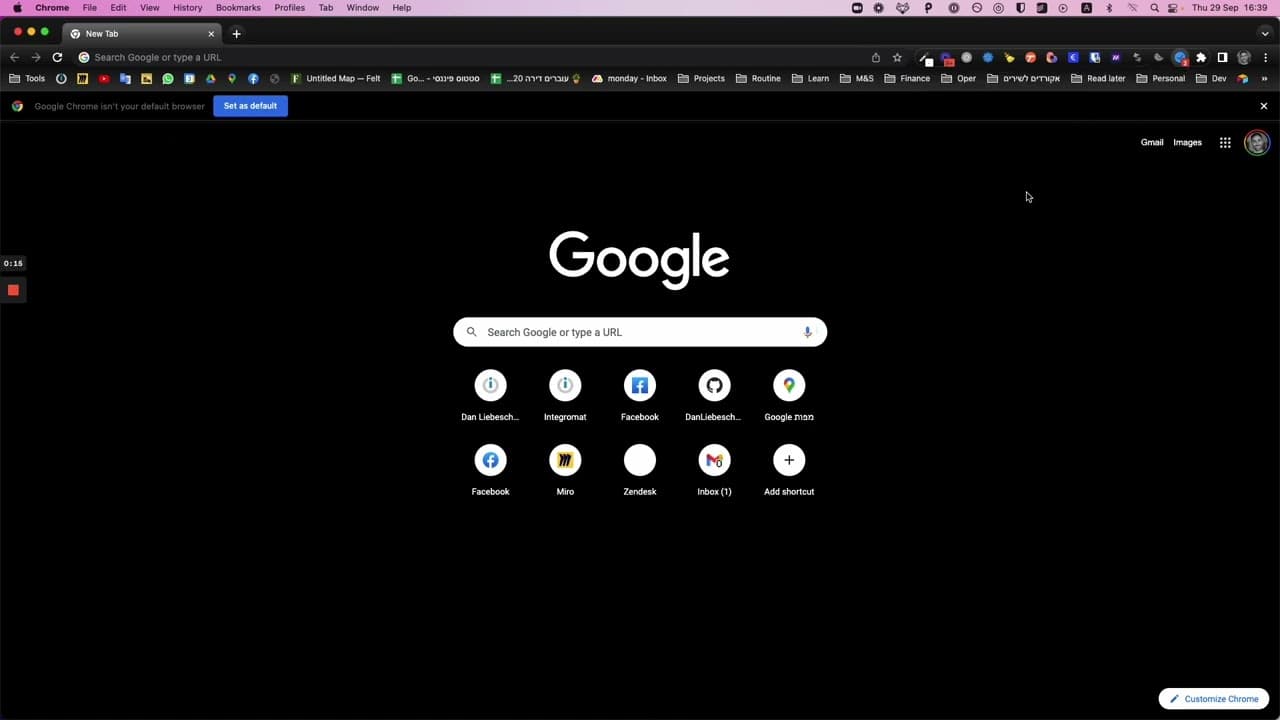Open Miro bookmark icon in bookmarks bar

(83, 79)
